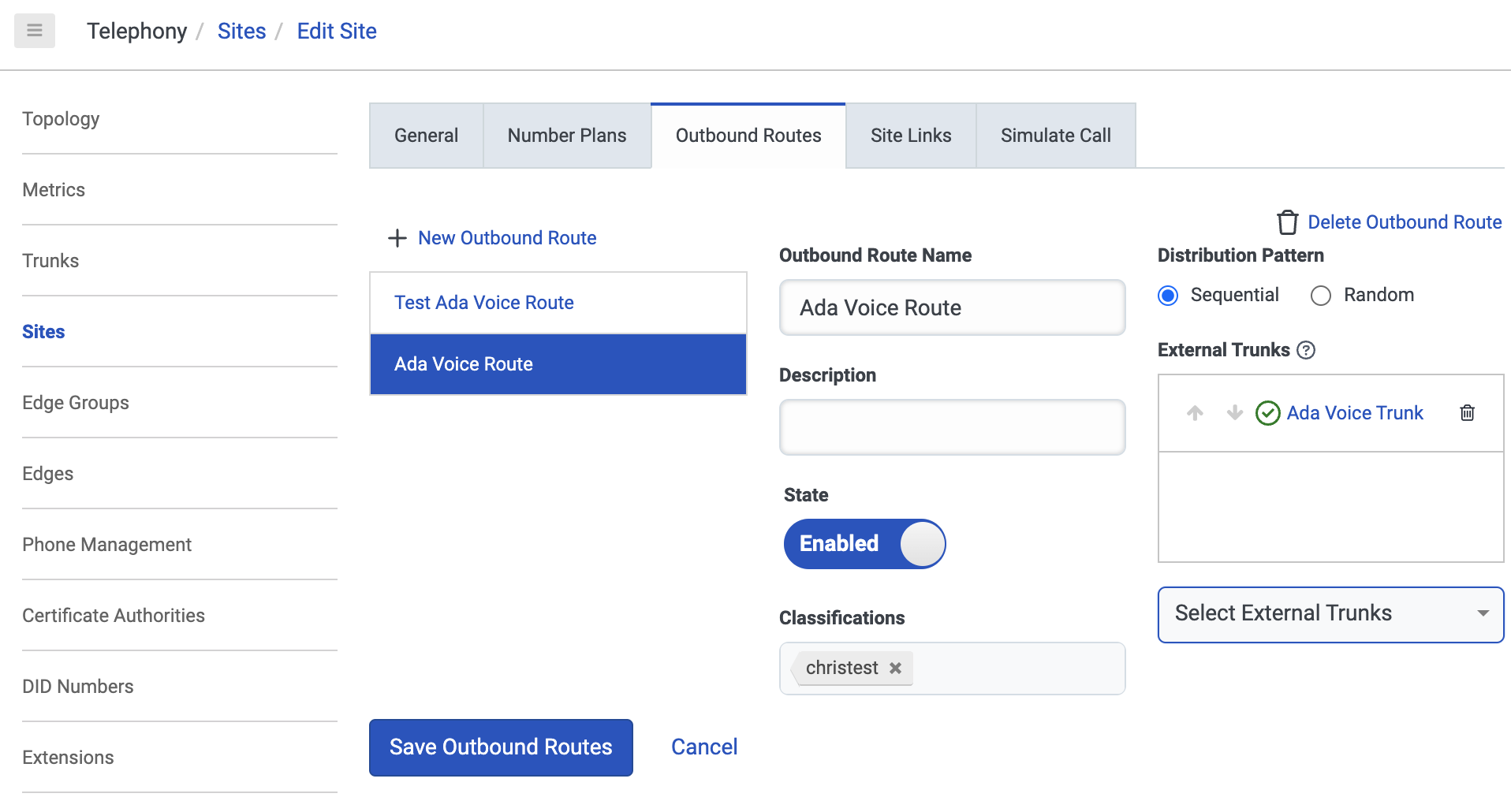The height and width of the screenshot is (812, 1511).
Task: Move Ada Voice Trunk down with arrow
Action: 1234,413
